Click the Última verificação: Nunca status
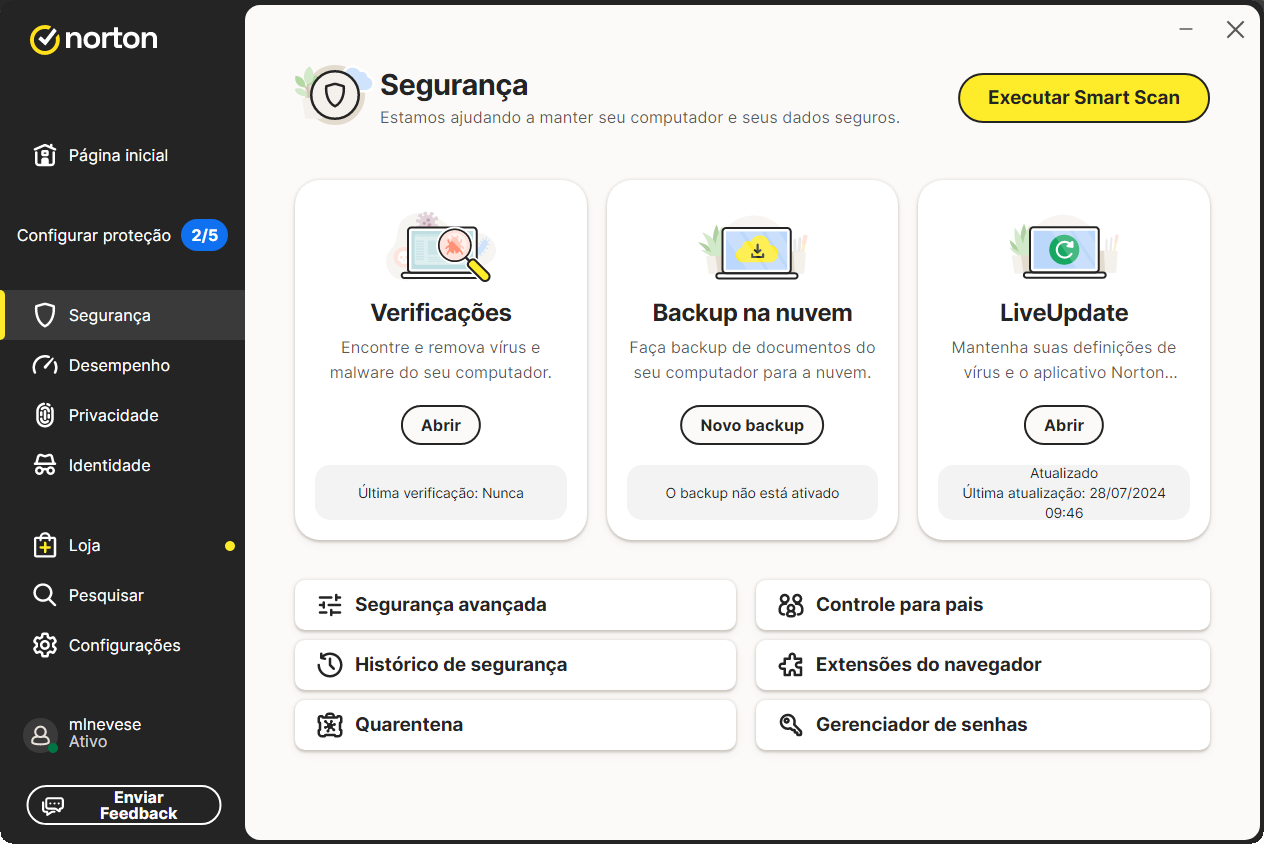This screenshot has width=1264, height=844. point(441,492)
